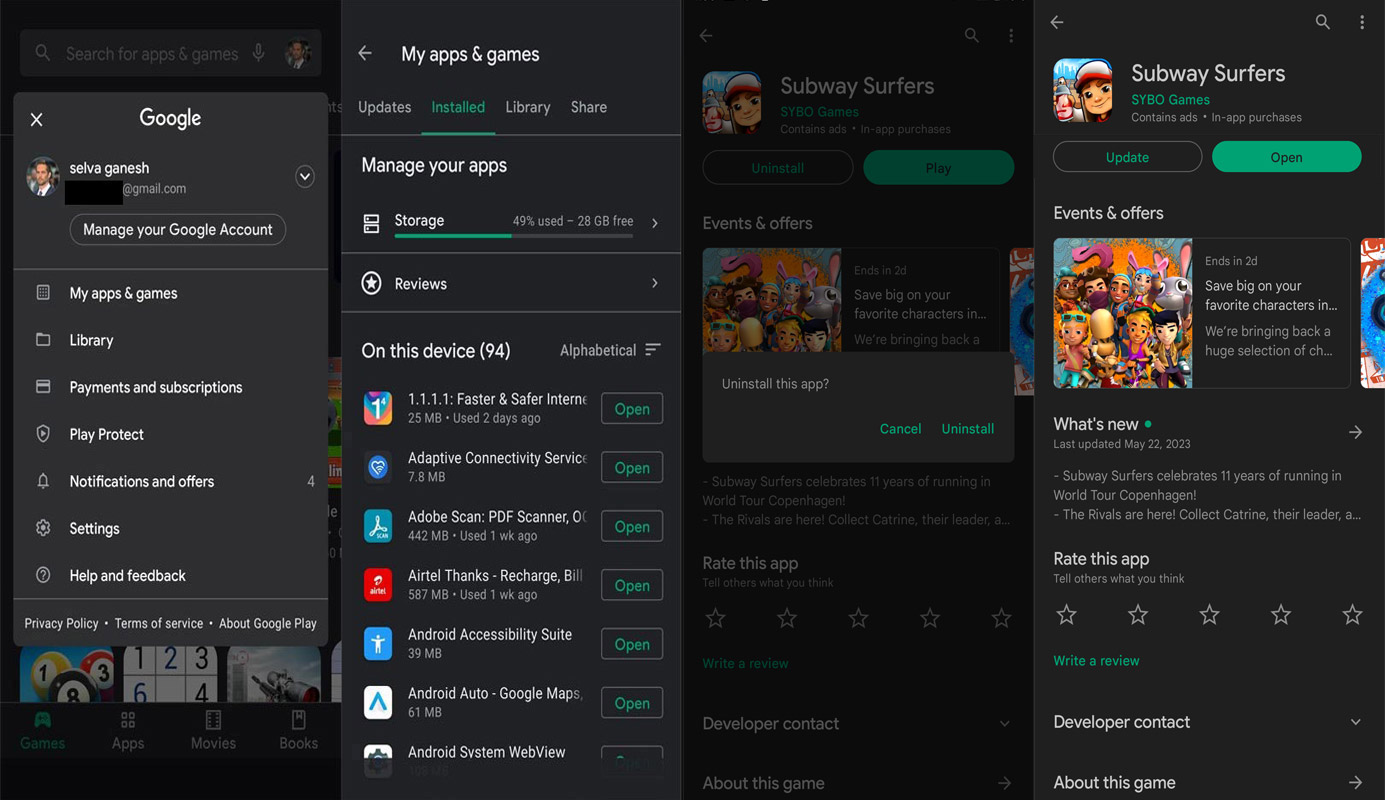
Task: Click the Terms of service link
Action: (x=158, y=623)
